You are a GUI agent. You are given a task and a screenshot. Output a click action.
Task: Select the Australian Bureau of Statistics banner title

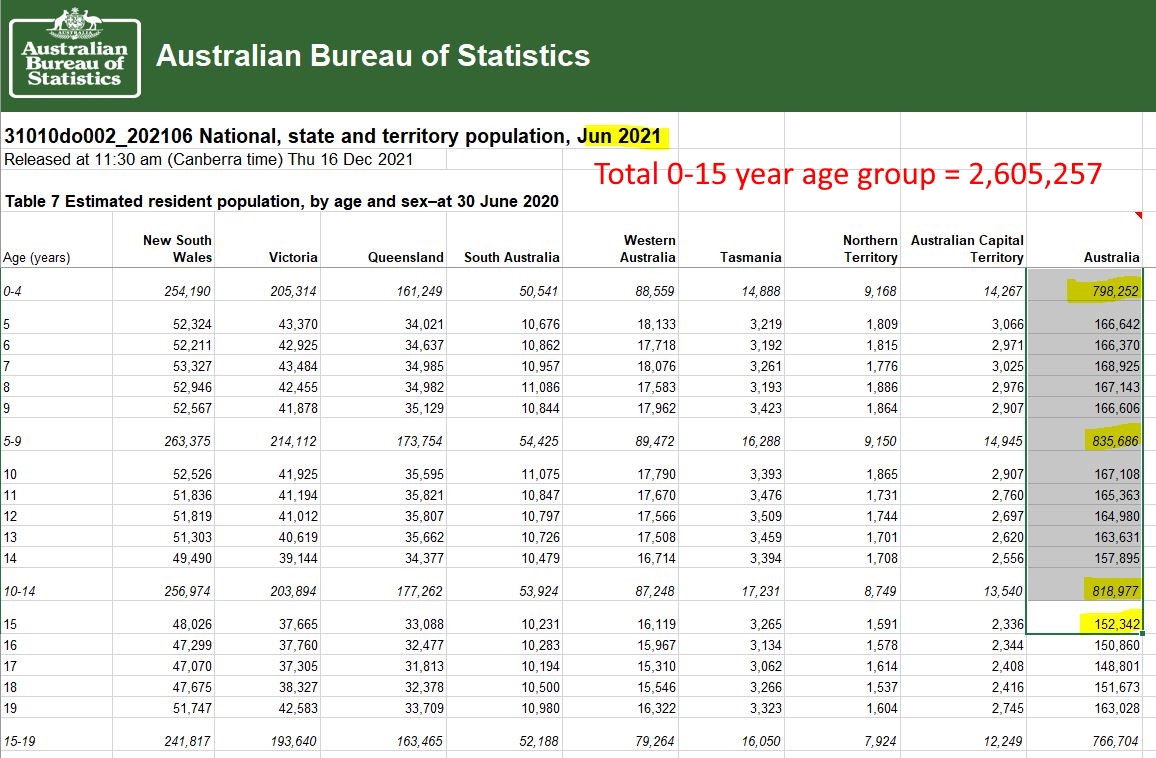click(x=372, y=55)
